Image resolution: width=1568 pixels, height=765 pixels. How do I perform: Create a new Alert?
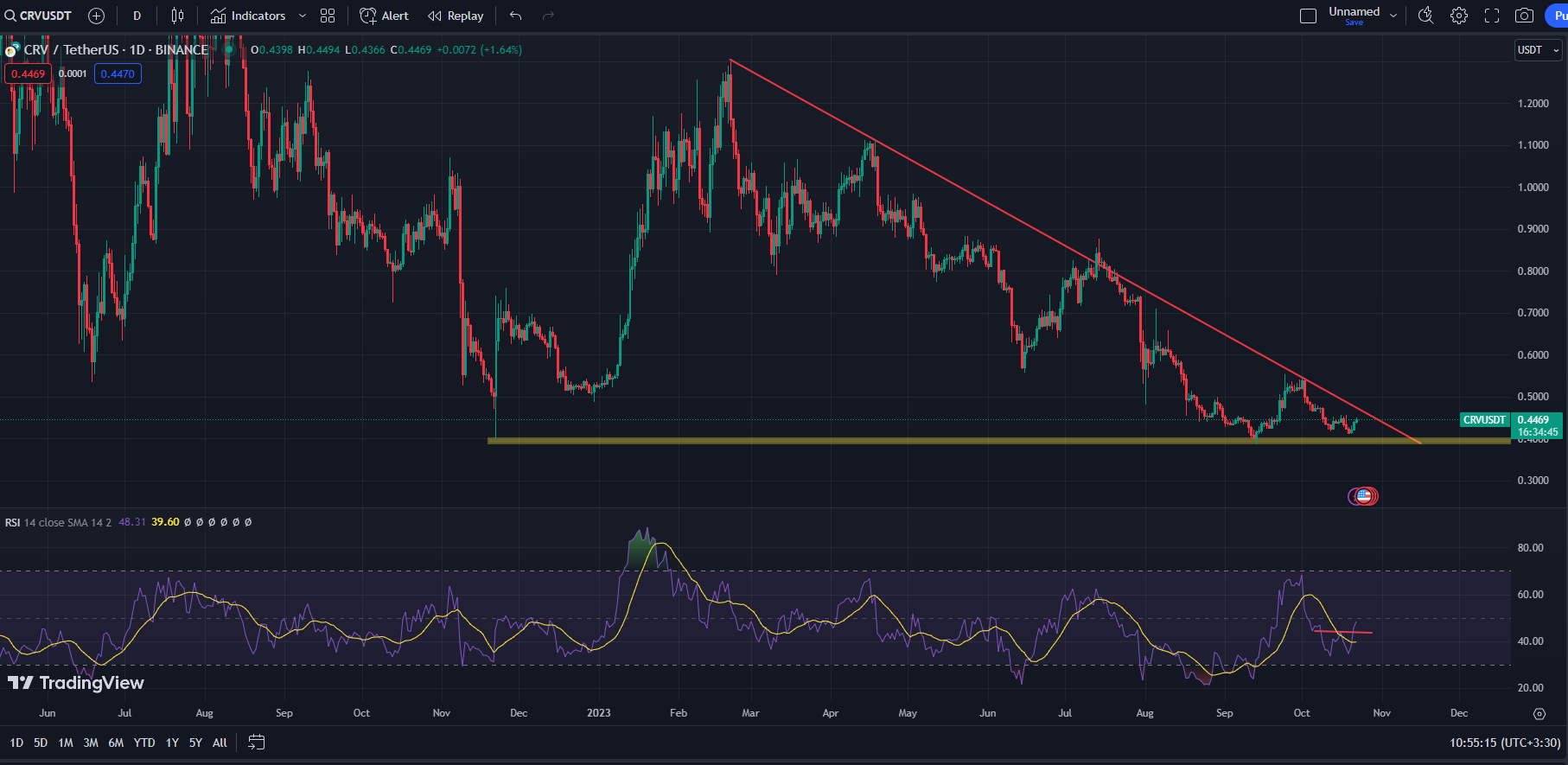click(x=385, y=16)
